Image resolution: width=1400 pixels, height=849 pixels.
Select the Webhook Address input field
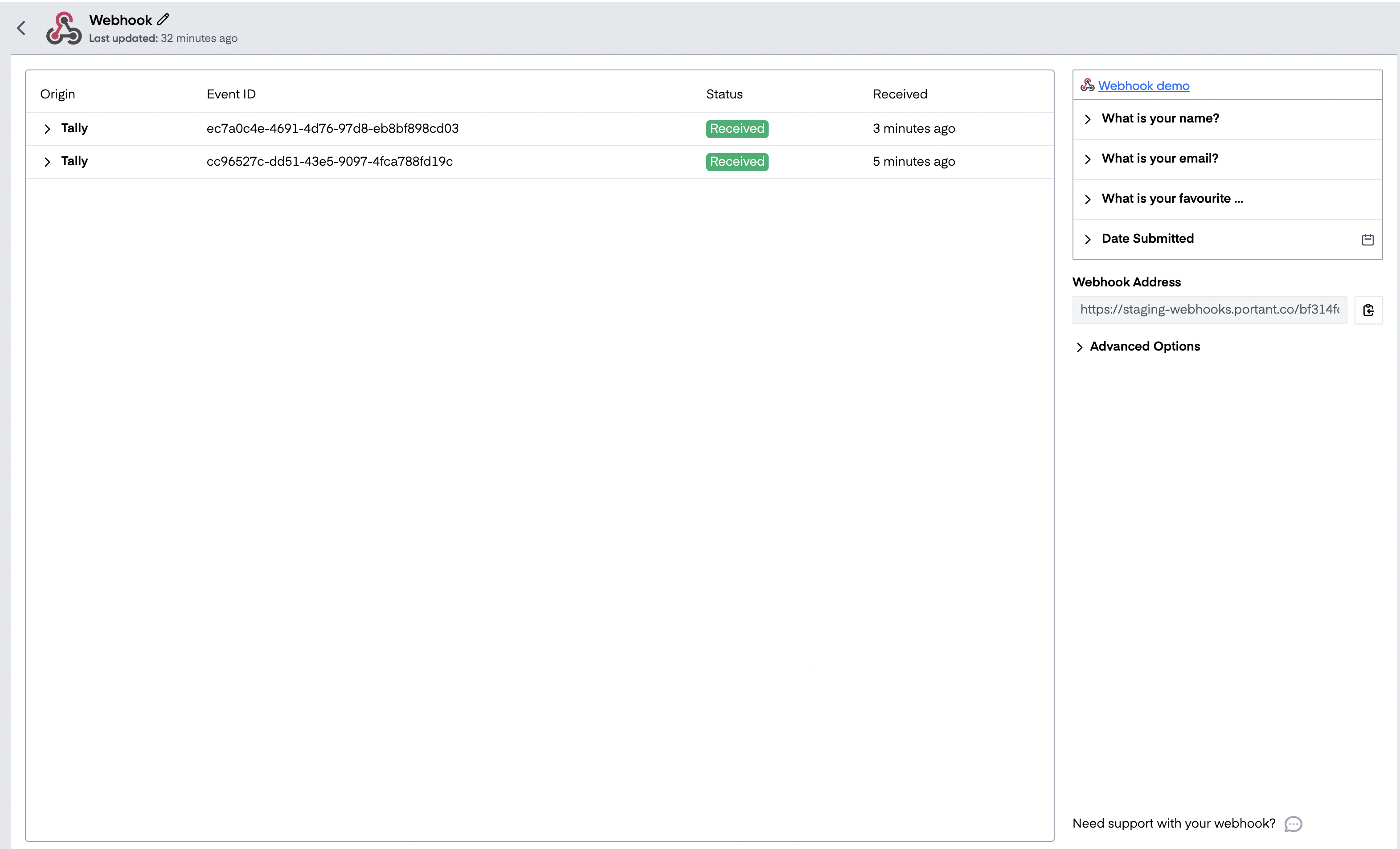pyautogui.click(x=1209, y=310)
